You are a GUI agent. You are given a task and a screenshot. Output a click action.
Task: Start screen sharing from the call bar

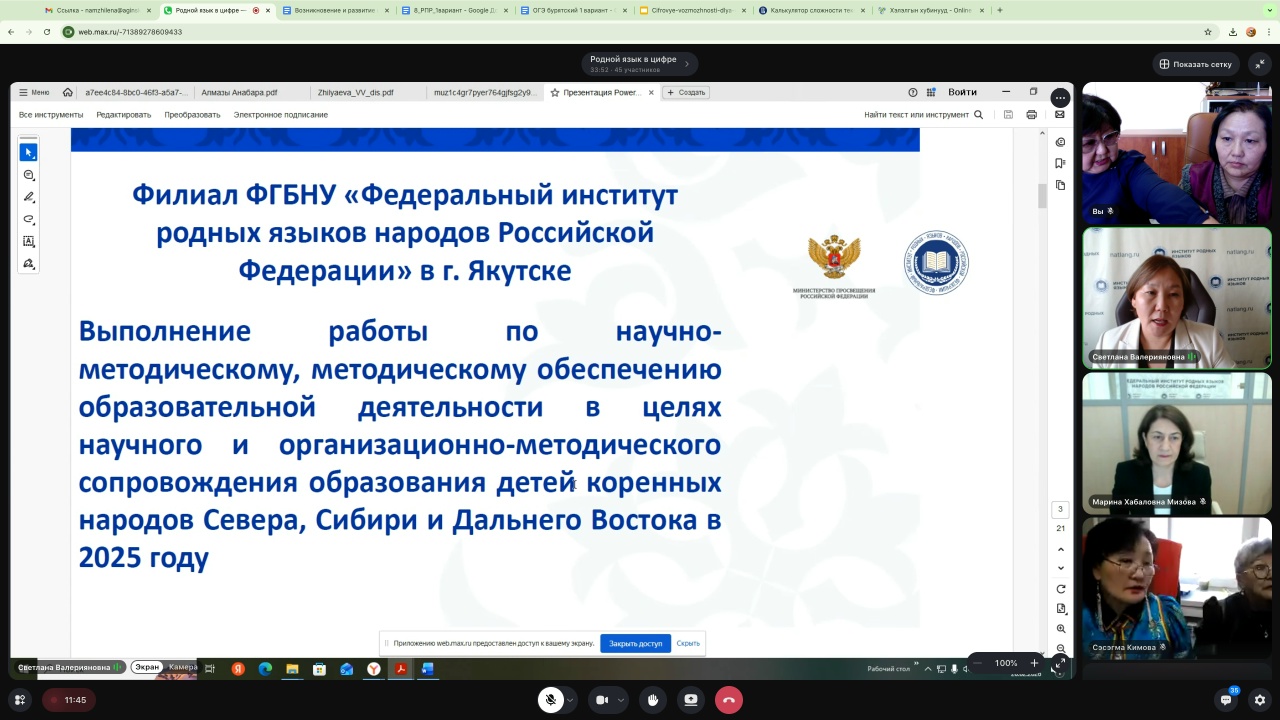click(690, 700)
